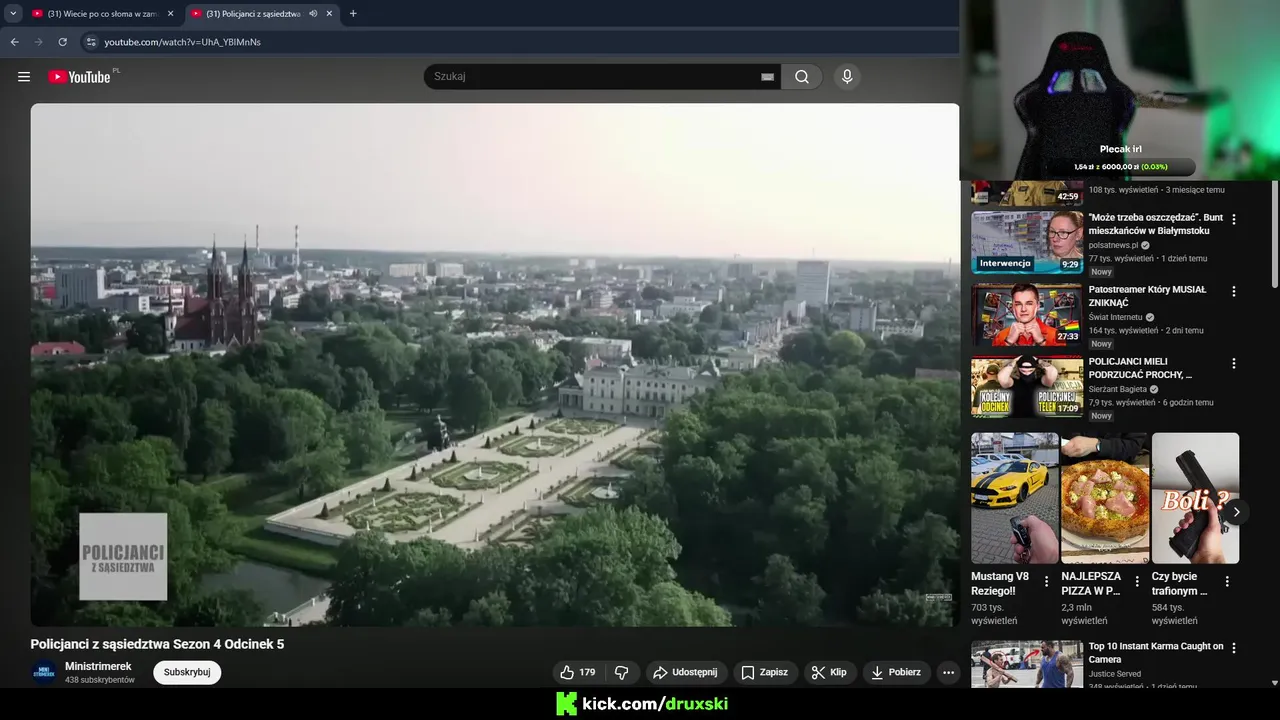Click the video player to pause
Screen dimensions: 1280x720
[x=495, y=365]
